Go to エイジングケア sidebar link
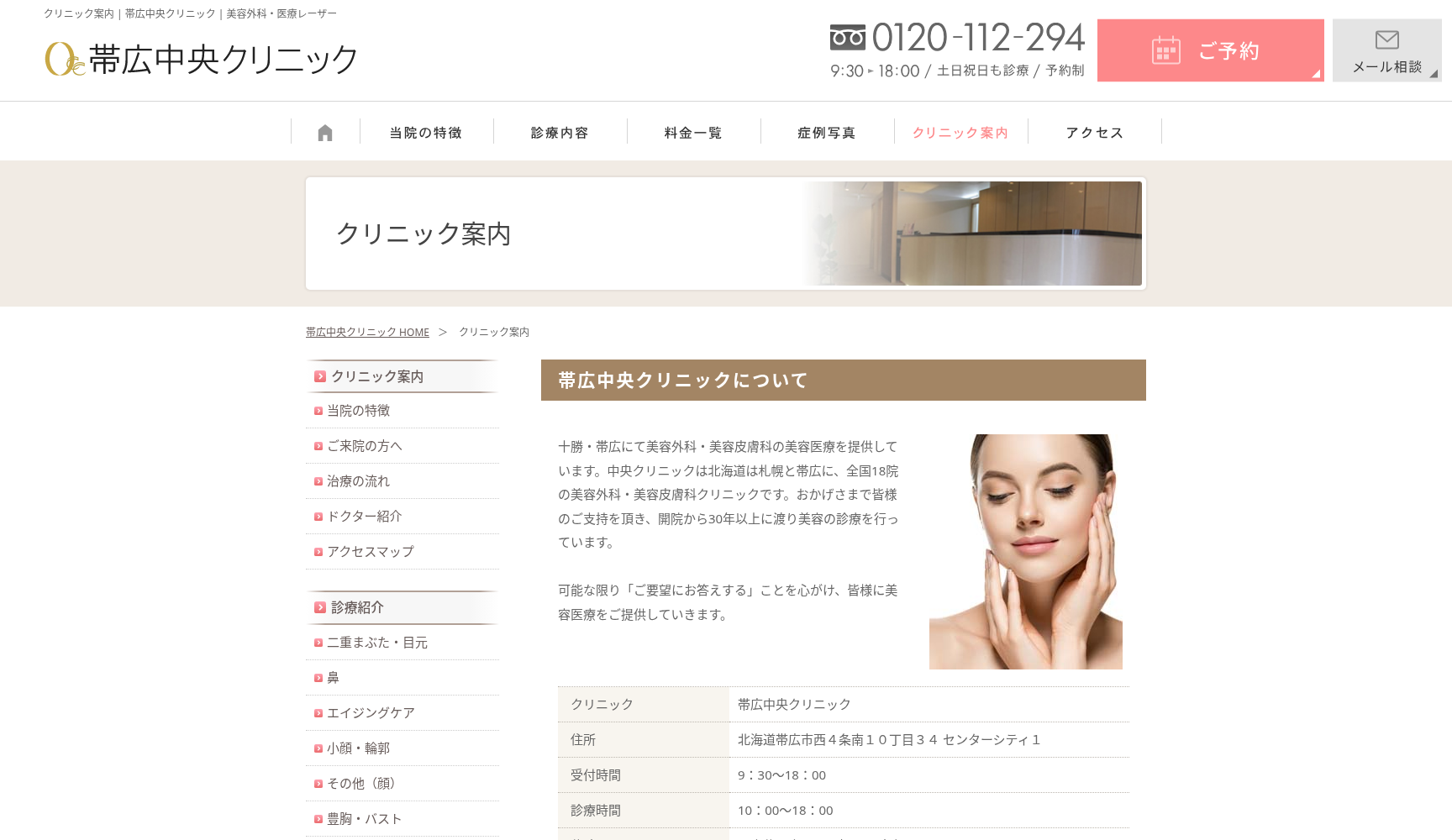This screenshot has height=840, width=1452. pos(371,713)
